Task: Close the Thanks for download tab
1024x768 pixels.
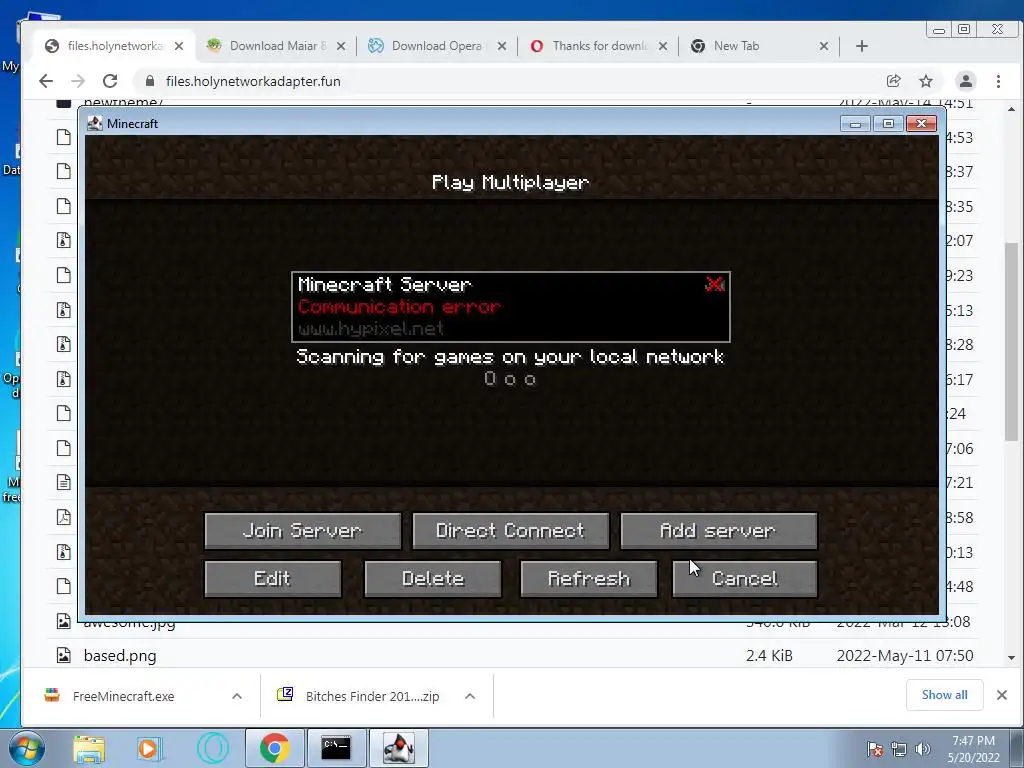Action: pos(663,46)
